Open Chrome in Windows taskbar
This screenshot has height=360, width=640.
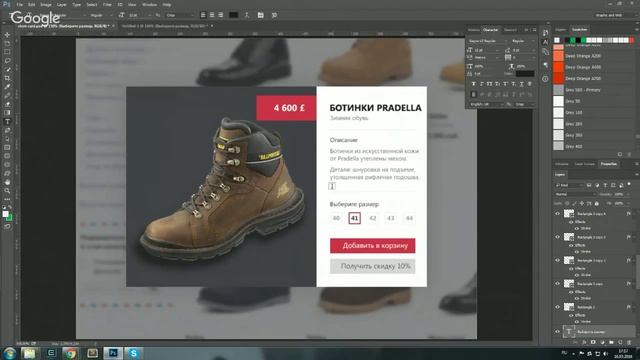click(x=71, y=353)
